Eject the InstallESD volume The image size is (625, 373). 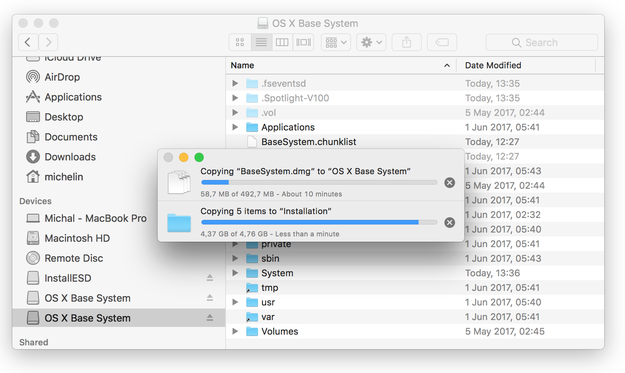click(210, 278)
